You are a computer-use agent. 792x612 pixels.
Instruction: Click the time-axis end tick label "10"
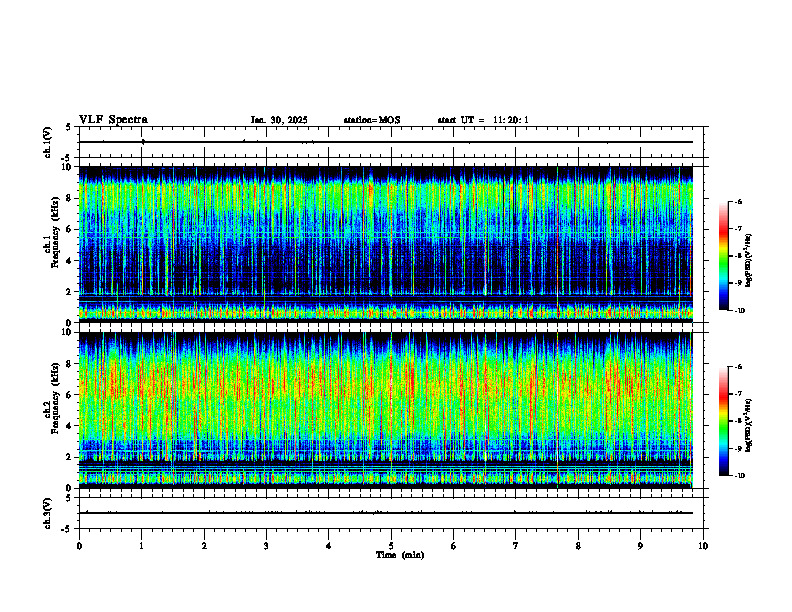(x=703, y=546)
